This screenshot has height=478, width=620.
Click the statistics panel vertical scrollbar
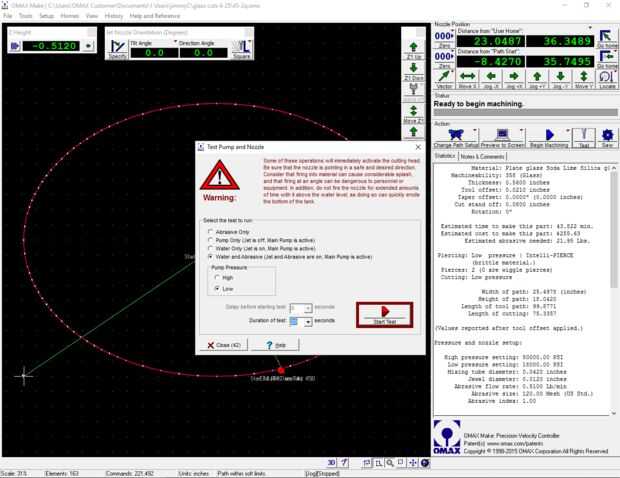pyautogui.click(x=614, y=290)
